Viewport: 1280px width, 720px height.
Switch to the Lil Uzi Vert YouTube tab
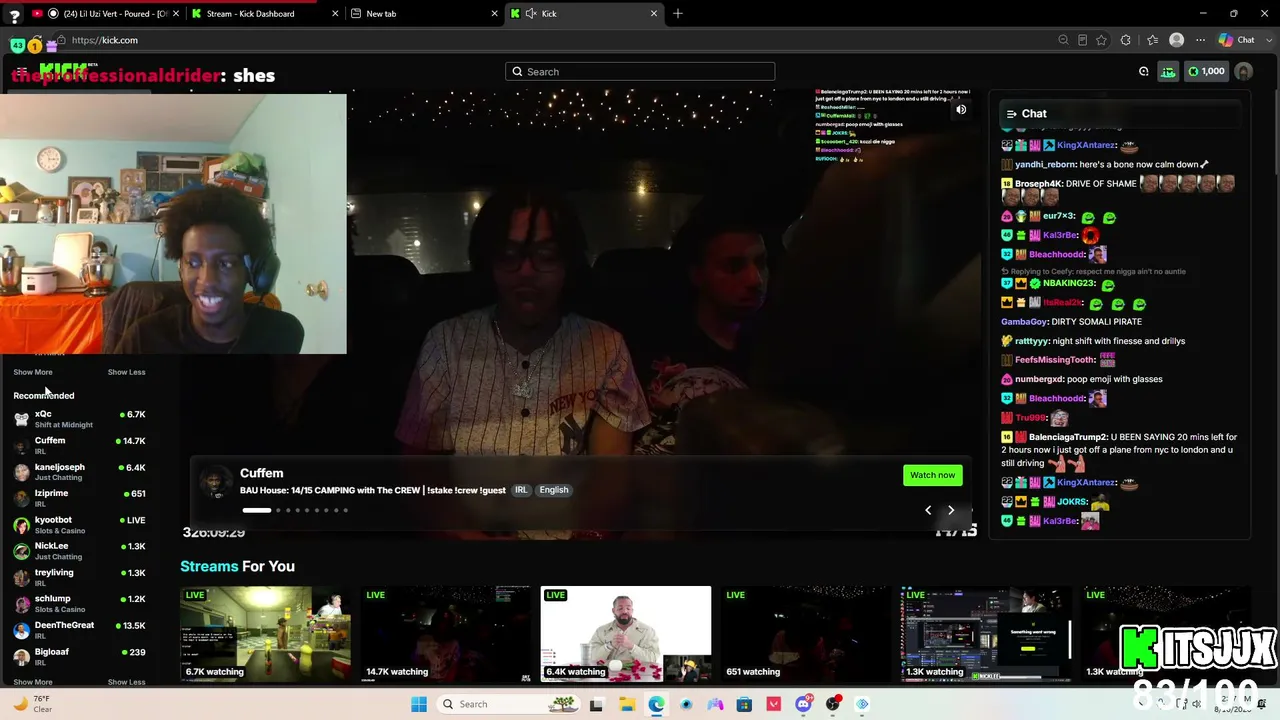click(x=107, y=14)
